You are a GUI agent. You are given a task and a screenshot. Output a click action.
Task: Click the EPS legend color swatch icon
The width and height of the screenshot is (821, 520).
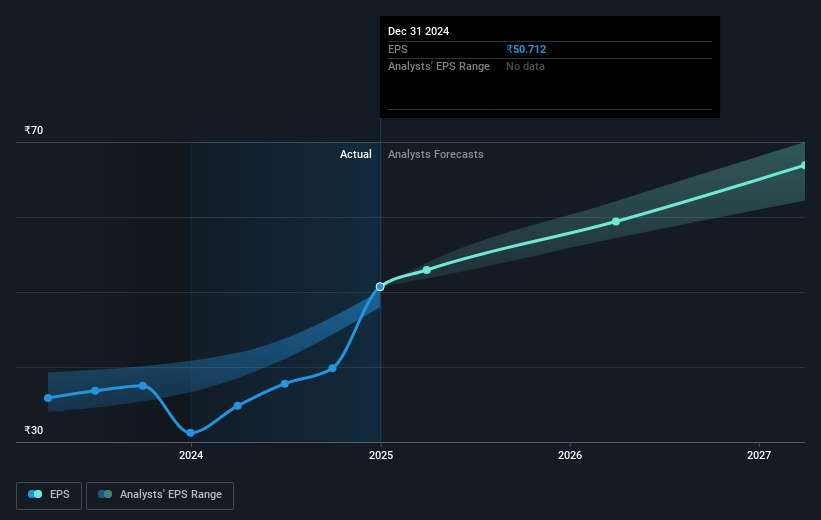(35, 494)
